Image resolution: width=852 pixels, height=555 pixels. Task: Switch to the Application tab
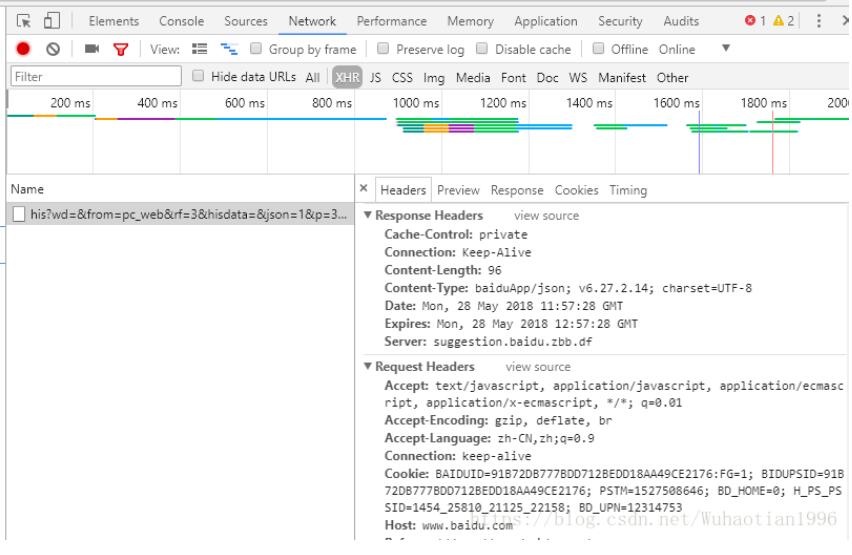tap(546, 21)
